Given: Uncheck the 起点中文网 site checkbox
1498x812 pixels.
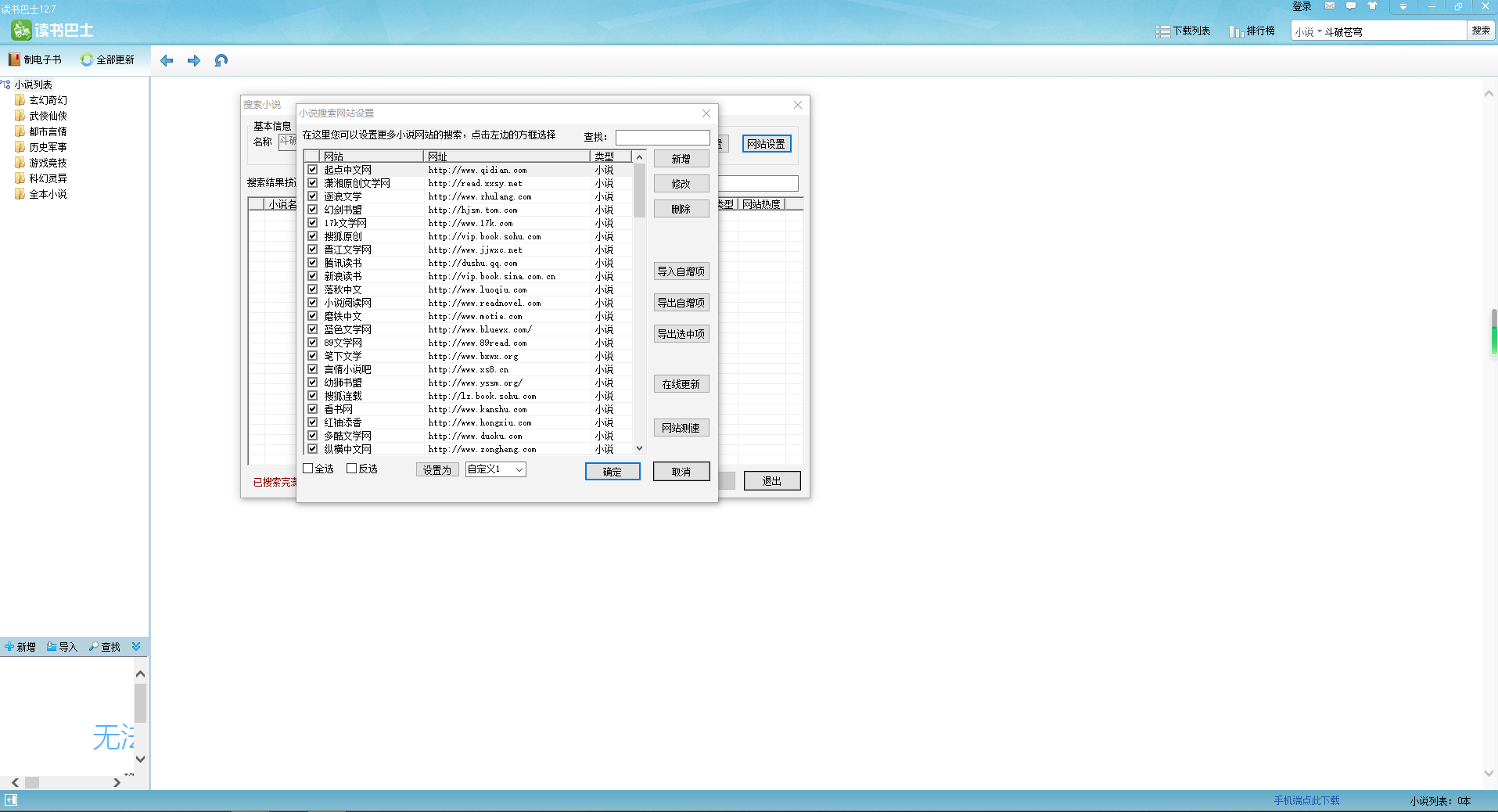Looking at the screenshot, I should 312,170.
